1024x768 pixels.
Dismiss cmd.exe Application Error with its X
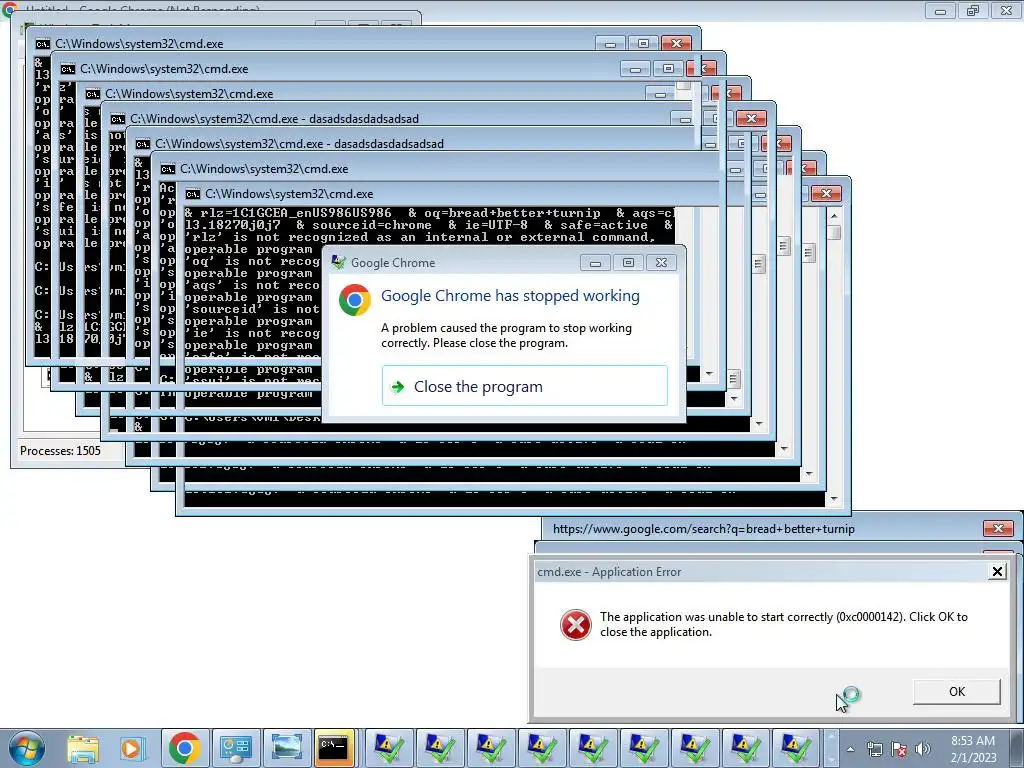[x=997, y=572]
